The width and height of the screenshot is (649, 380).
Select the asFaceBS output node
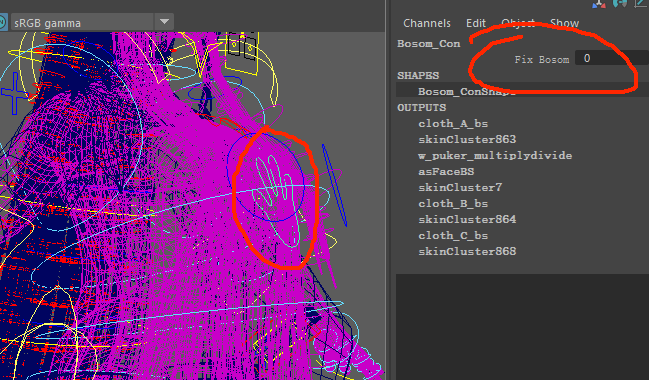pos(446,171)
